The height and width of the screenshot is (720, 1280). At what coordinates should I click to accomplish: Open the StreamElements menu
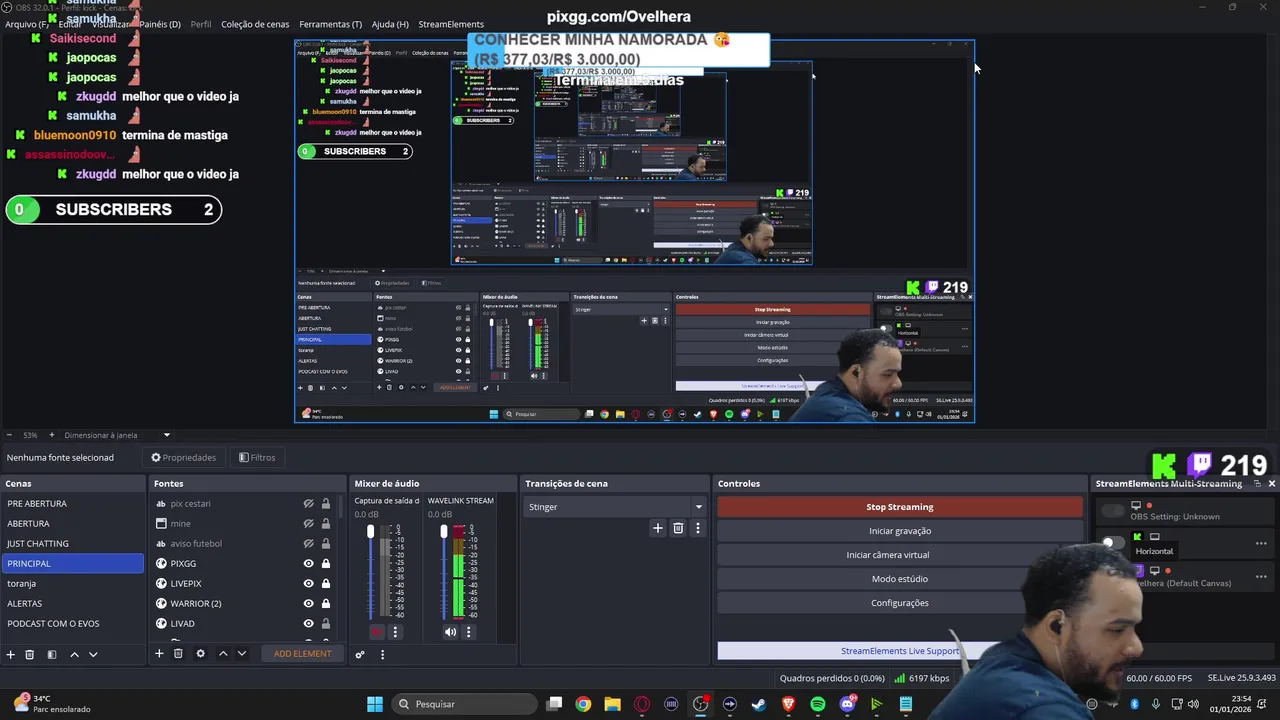(x=451, y=24)
